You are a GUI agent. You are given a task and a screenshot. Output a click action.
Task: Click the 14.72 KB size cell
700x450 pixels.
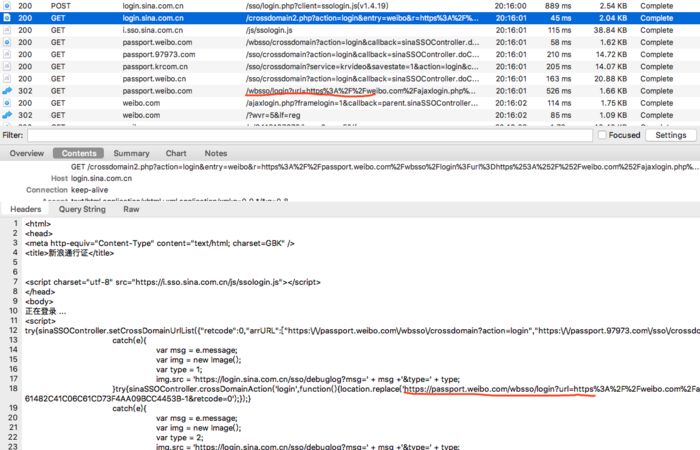click(x=611, y=54)
